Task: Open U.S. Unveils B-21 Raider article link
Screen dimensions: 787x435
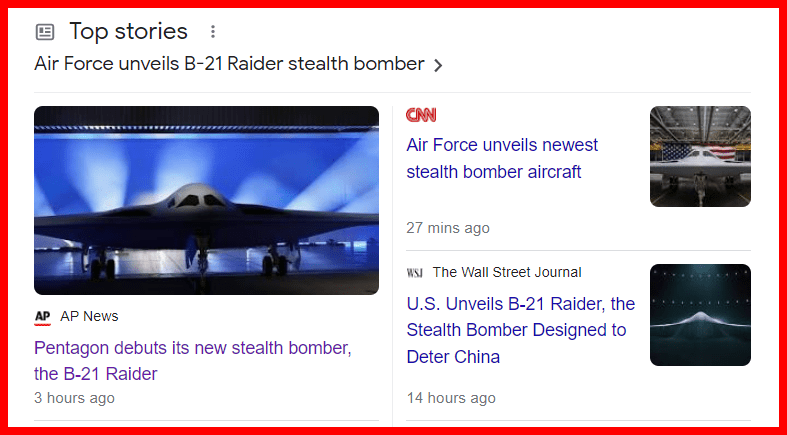Action: coord(520,330)
